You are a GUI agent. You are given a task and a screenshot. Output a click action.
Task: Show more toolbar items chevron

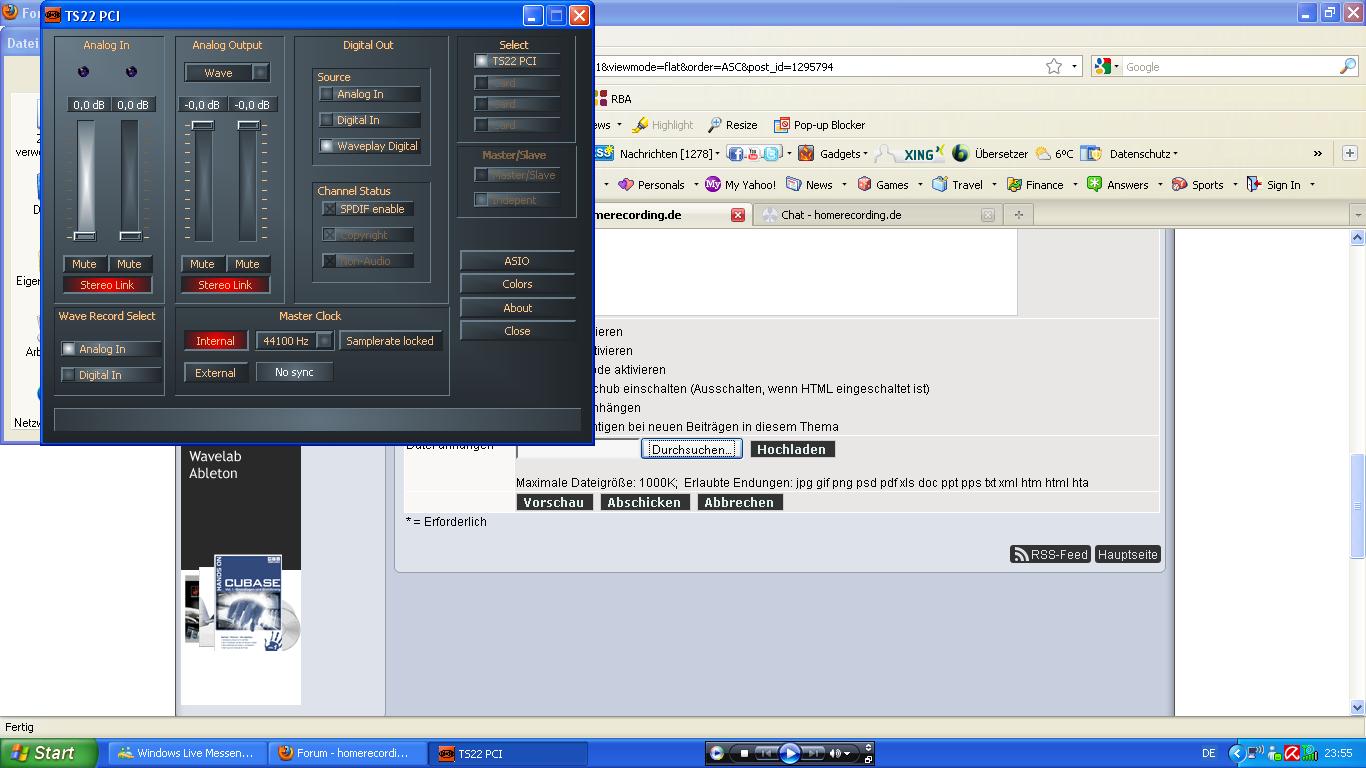(x=1318, y=154)
